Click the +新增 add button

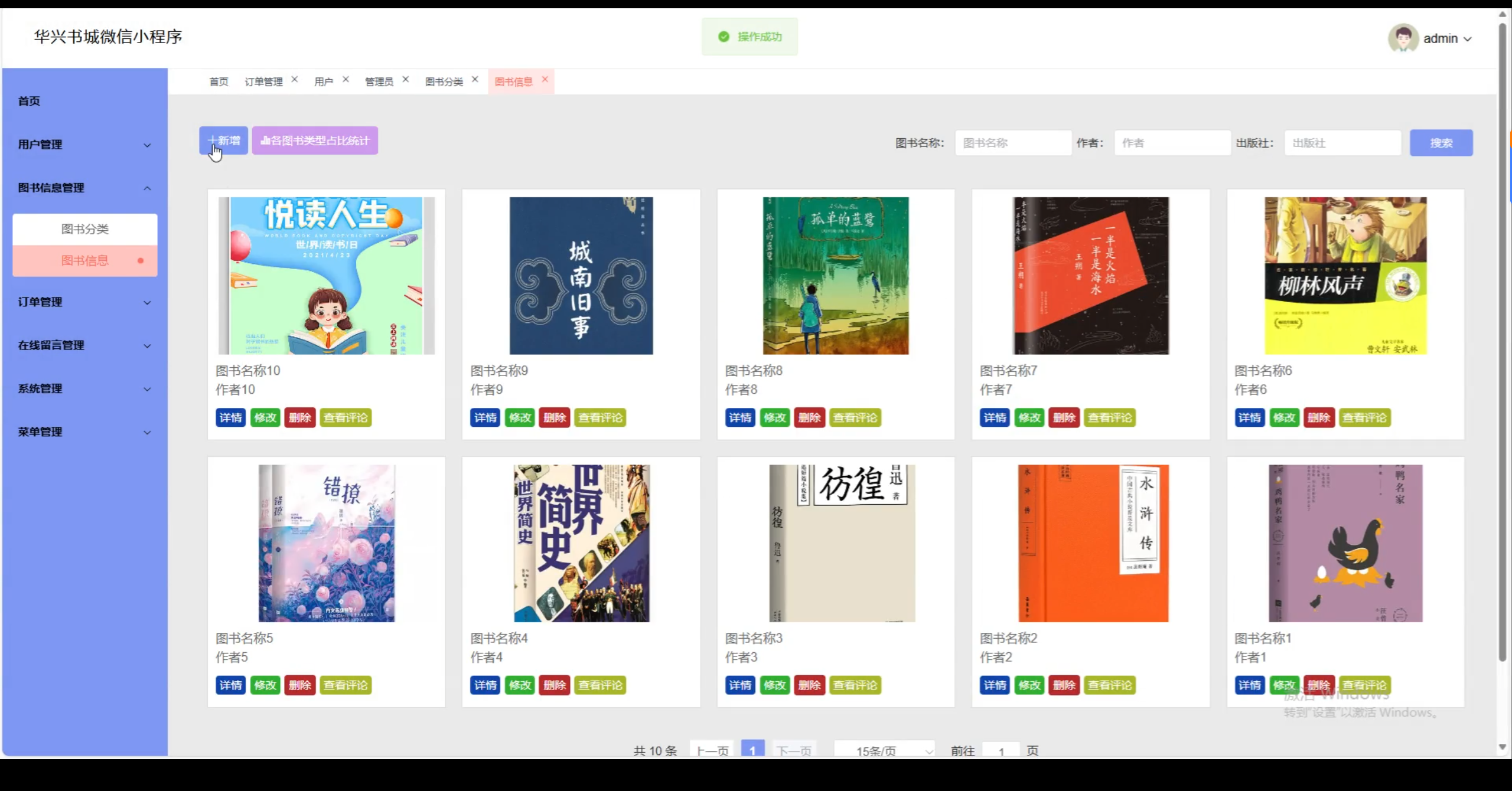pos(223,140)
